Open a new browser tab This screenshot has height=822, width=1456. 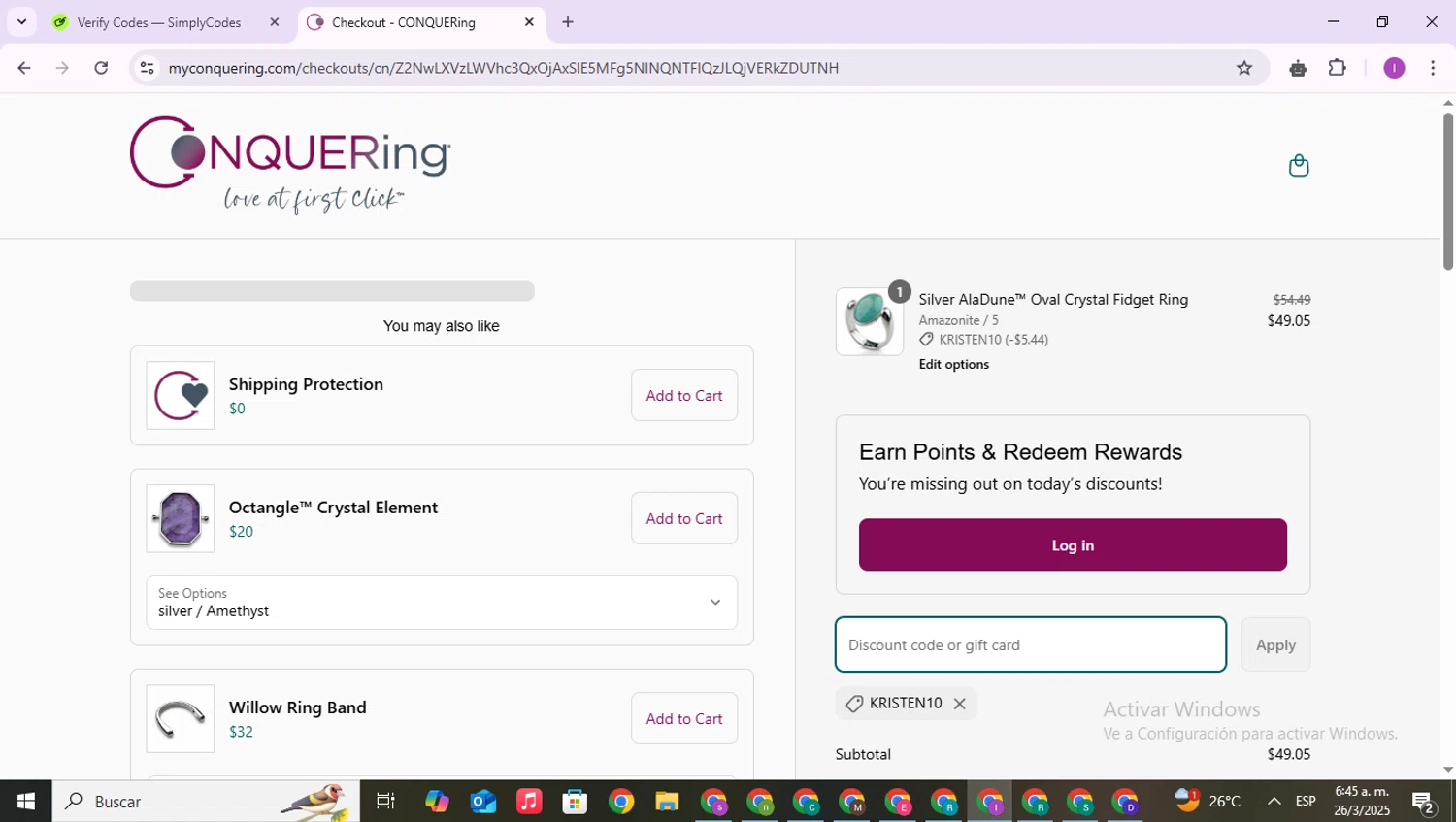(x=568, y=22)
